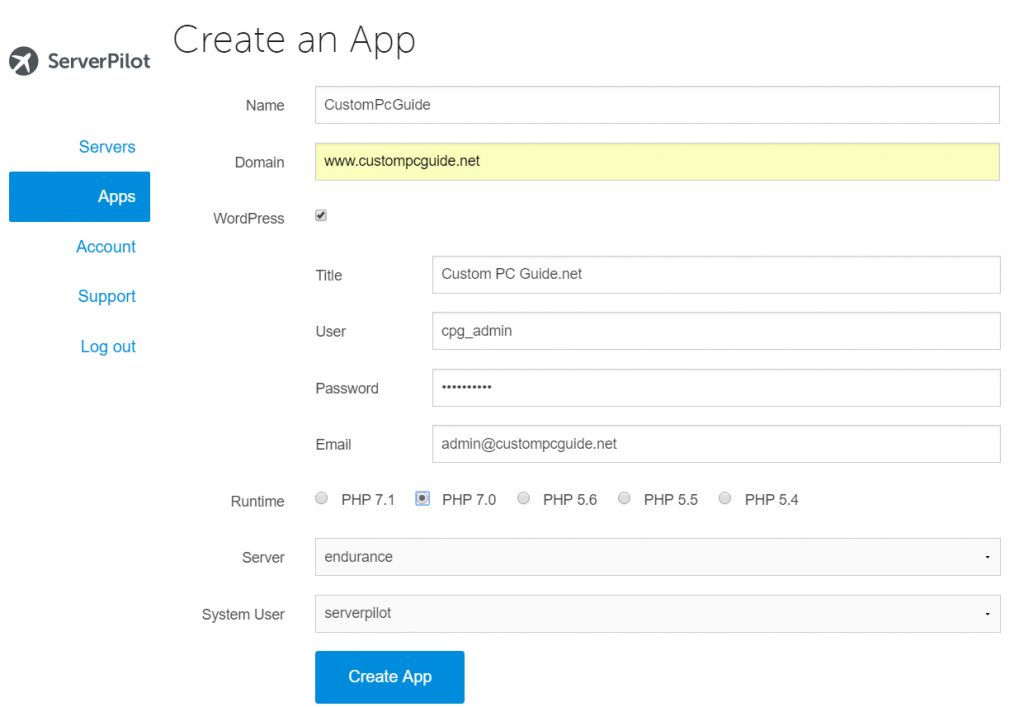Focus the Name field containing CustomPcGuide
Viewport: 1024px width, 707px height.
(x=657, y=105)
